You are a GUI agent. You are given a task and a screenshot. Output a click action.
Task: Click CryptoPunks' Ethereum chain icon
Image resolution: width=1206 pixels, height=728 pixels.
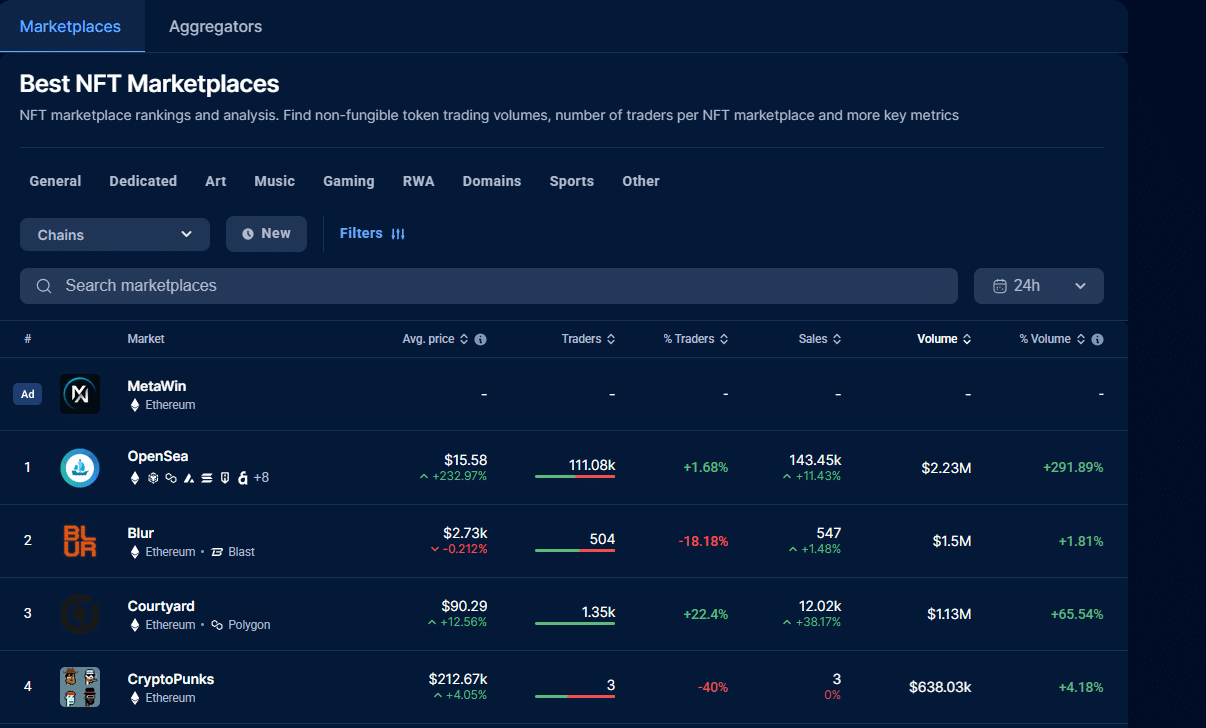pyautogui.click(x=136, y=697)
